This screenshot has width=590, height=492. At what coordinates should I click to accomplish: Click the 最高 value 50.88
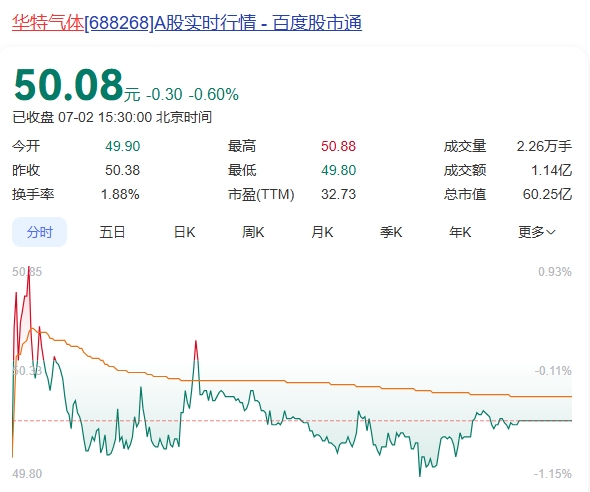click(x=338, y=146)
